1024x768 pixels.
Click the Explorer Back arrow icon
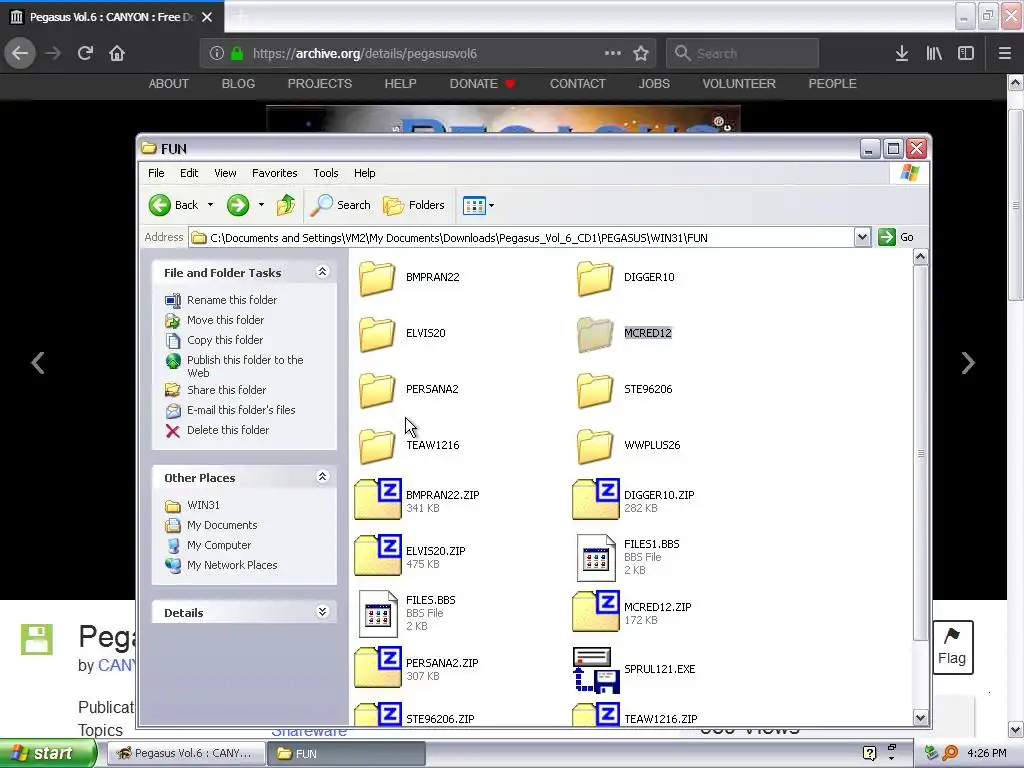[159, 205]
